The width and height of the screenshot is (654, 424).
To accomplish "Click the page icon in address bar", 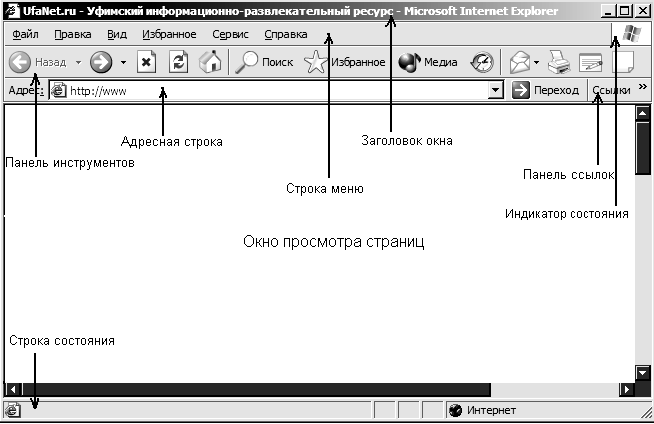I will coord(58,90).
